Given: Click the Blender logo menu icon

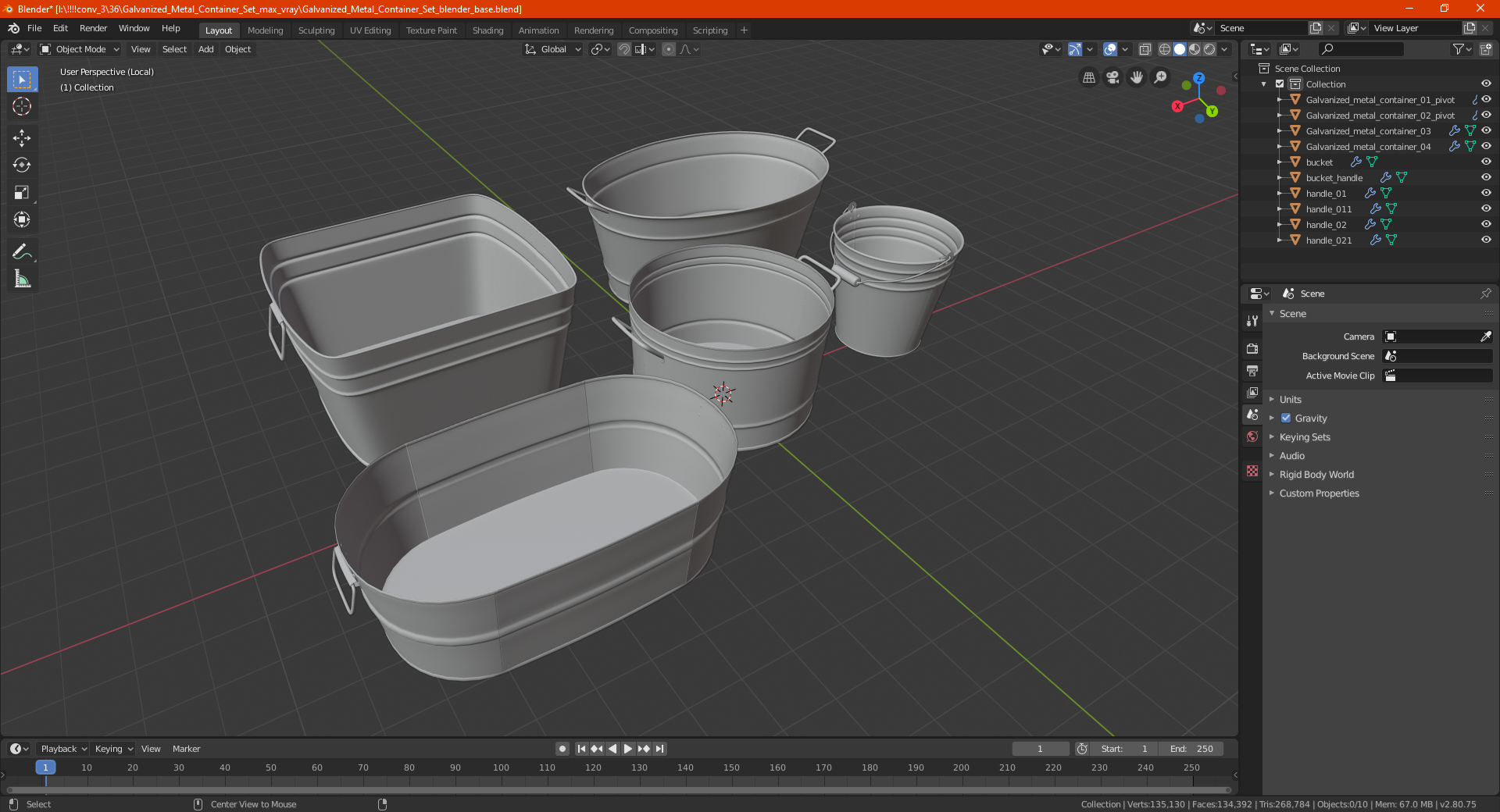Looking at the screenshot, I should (x=13, y=28).
